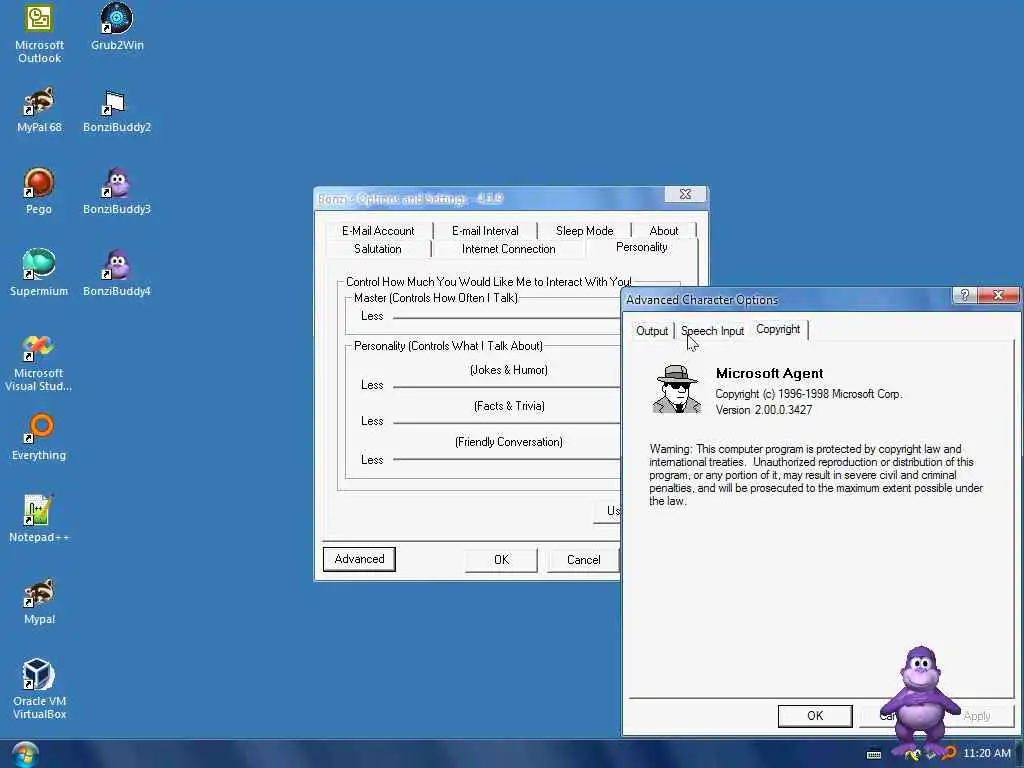Image resolution: width=1024 pixels, height=768 pixels.
Task: Switch to the E-Mail Account tab
Action: coord(378,231)
